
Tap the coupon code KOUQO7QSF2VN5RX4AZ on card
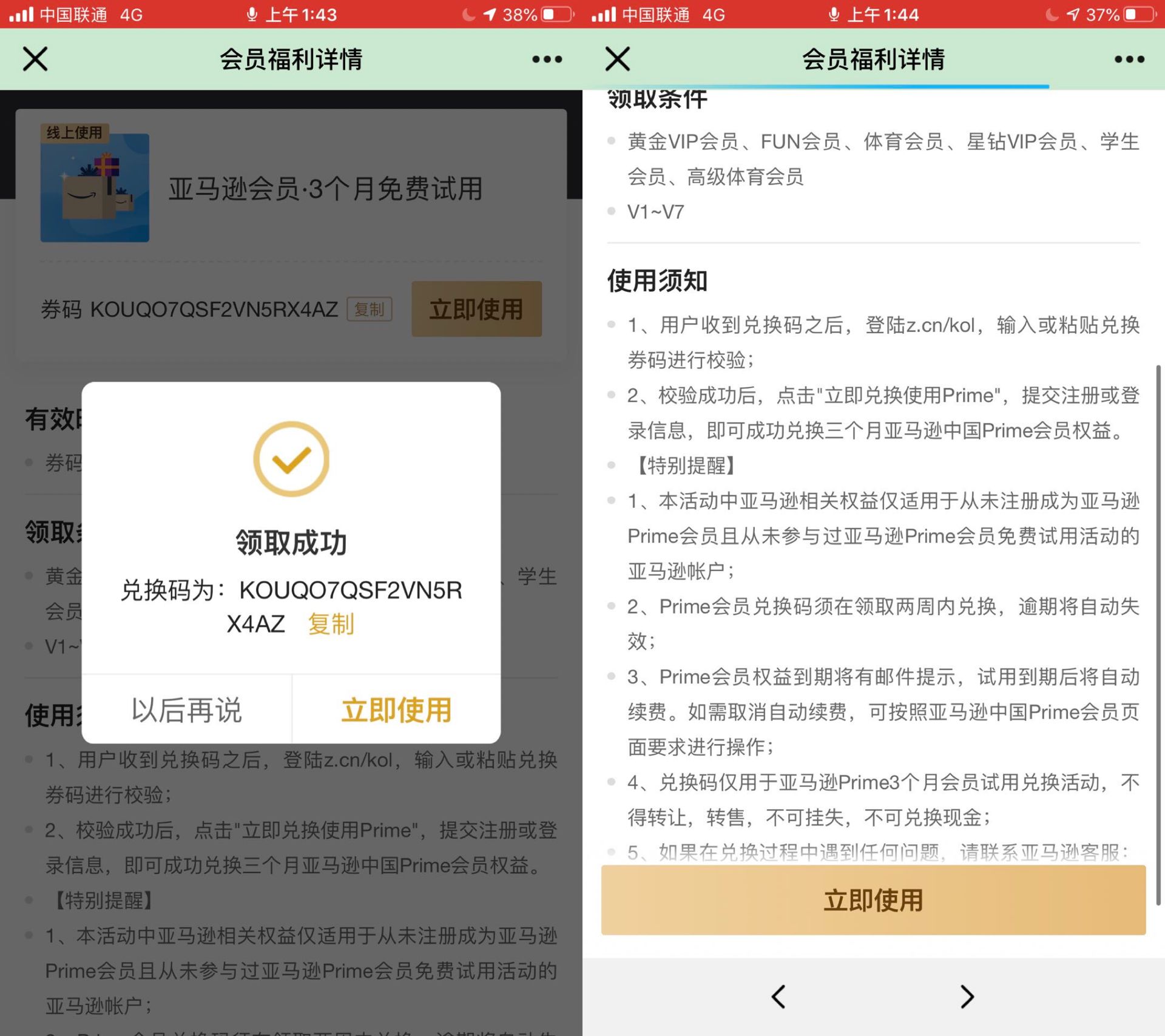[214, 310]
